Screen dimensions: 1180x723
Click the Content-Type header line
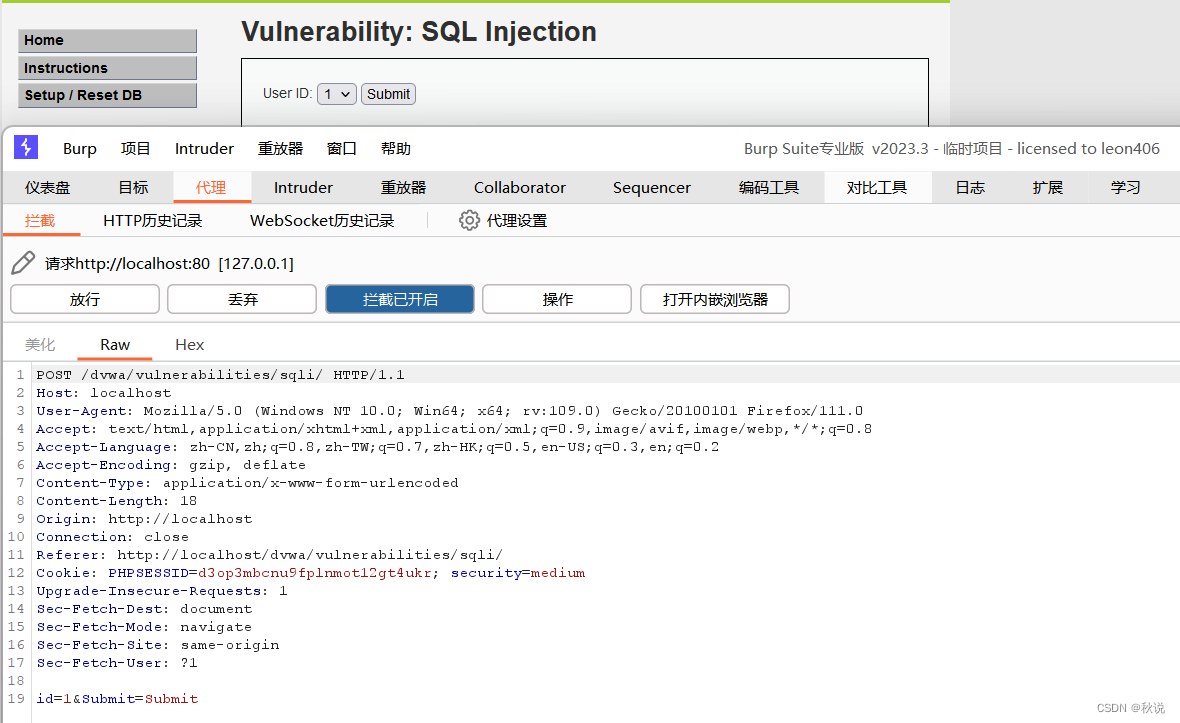click(247, 483)
